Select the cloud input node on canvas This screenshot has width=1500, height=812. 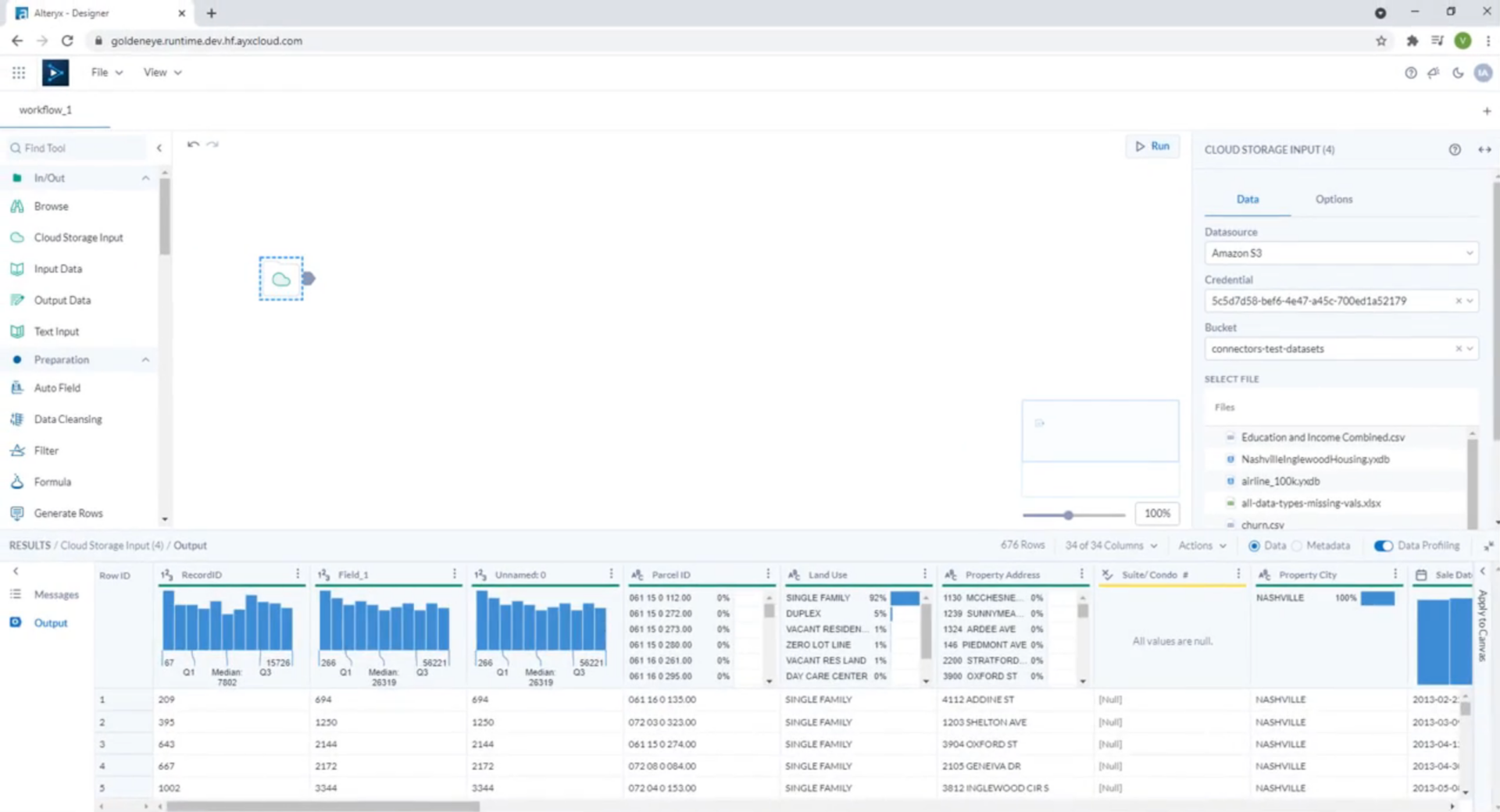click(281, 279)
